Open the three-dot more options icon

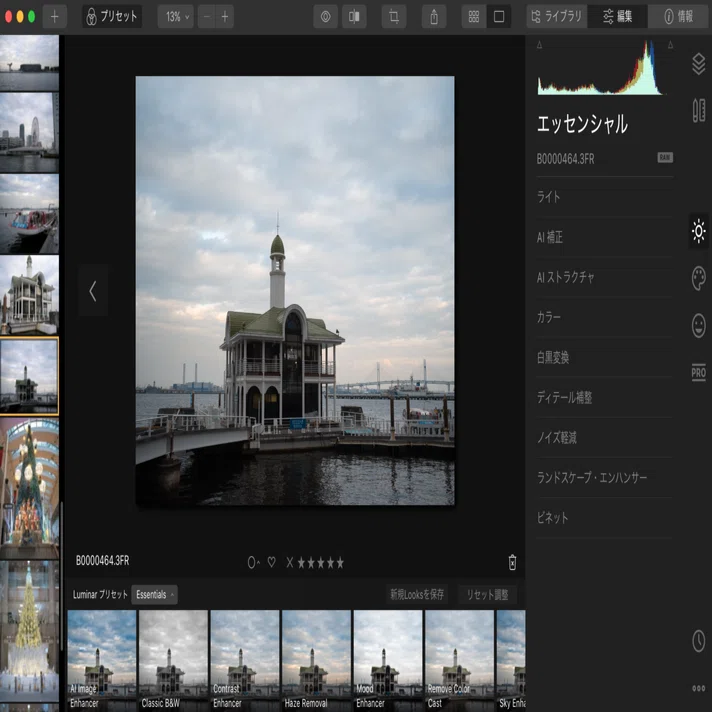698,688
